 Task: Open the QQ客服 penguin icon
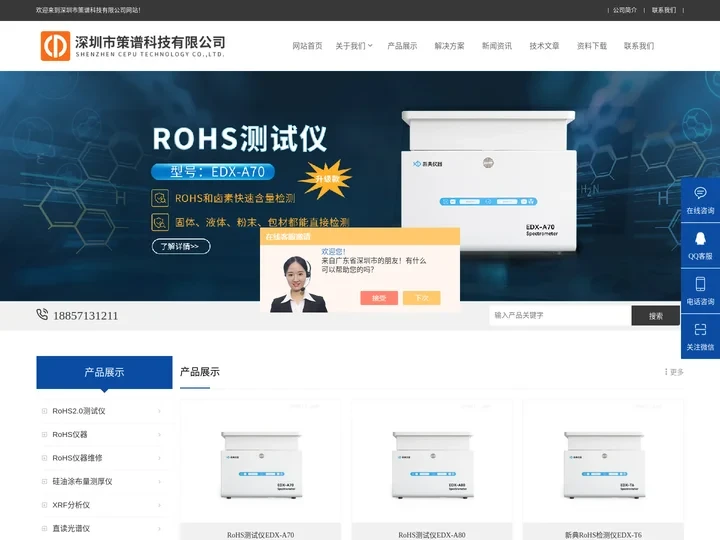click(x=700, y=238)
